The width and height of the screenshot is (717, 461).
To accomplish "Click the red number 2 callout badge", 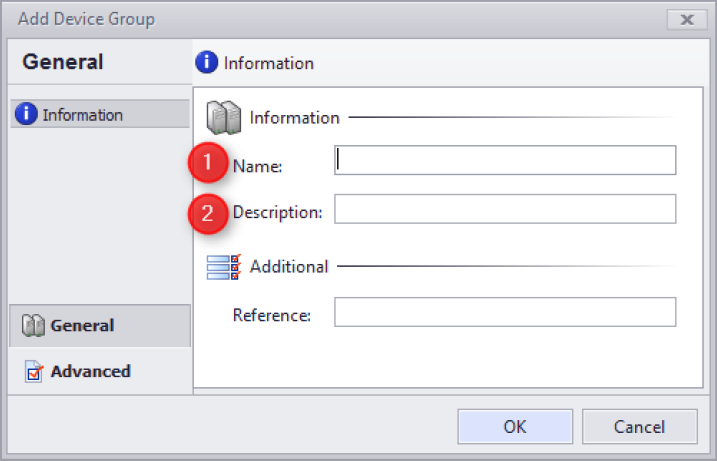I will [x=208, y=212].
